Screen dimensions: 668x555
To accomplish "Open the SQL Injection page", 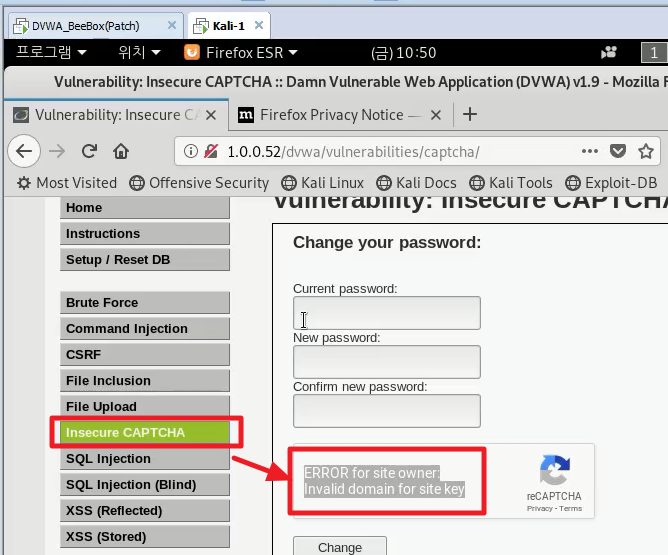I will tap(145, 458).
